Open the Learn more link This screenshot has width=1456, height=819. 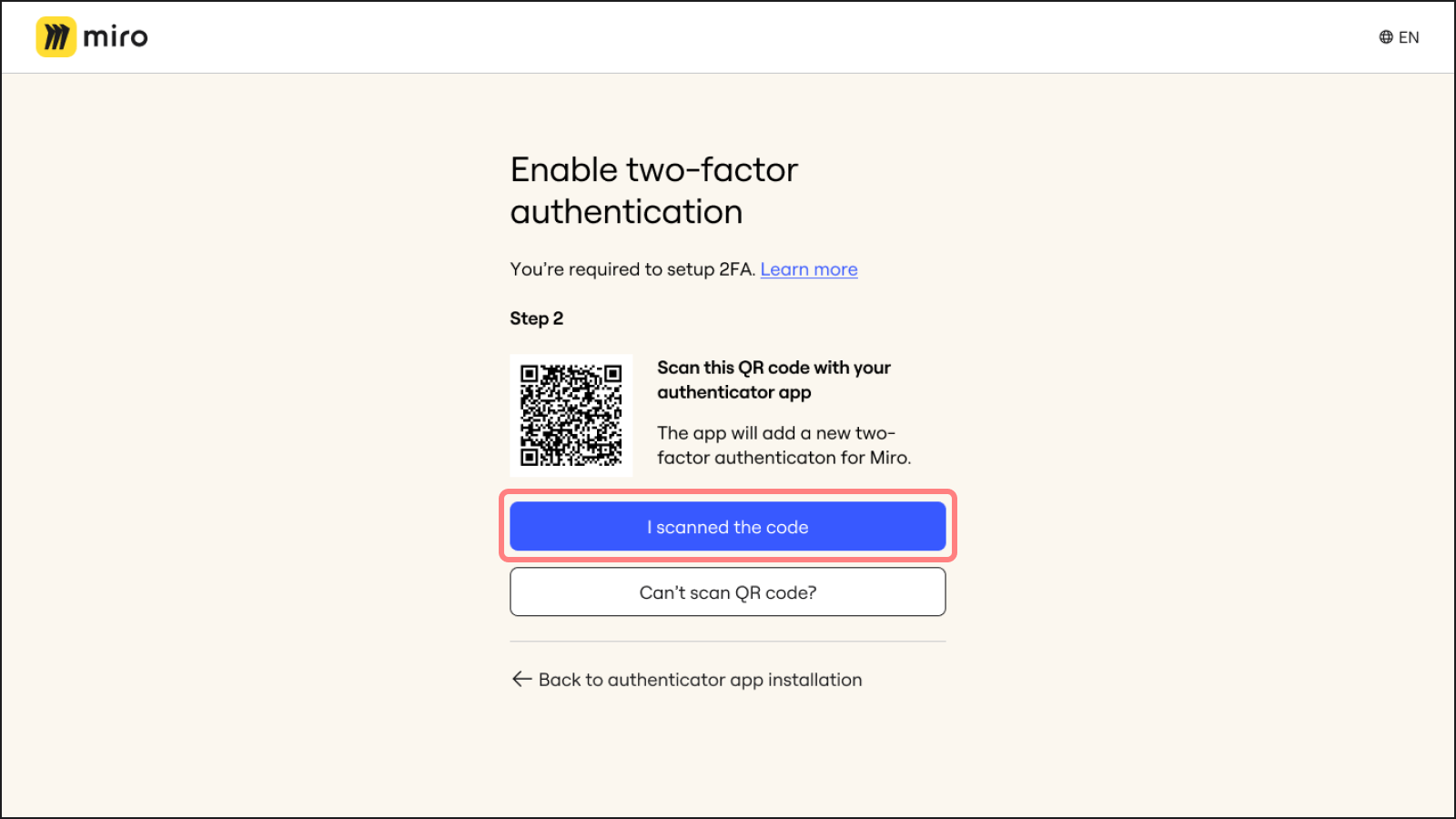pos(808,268)
